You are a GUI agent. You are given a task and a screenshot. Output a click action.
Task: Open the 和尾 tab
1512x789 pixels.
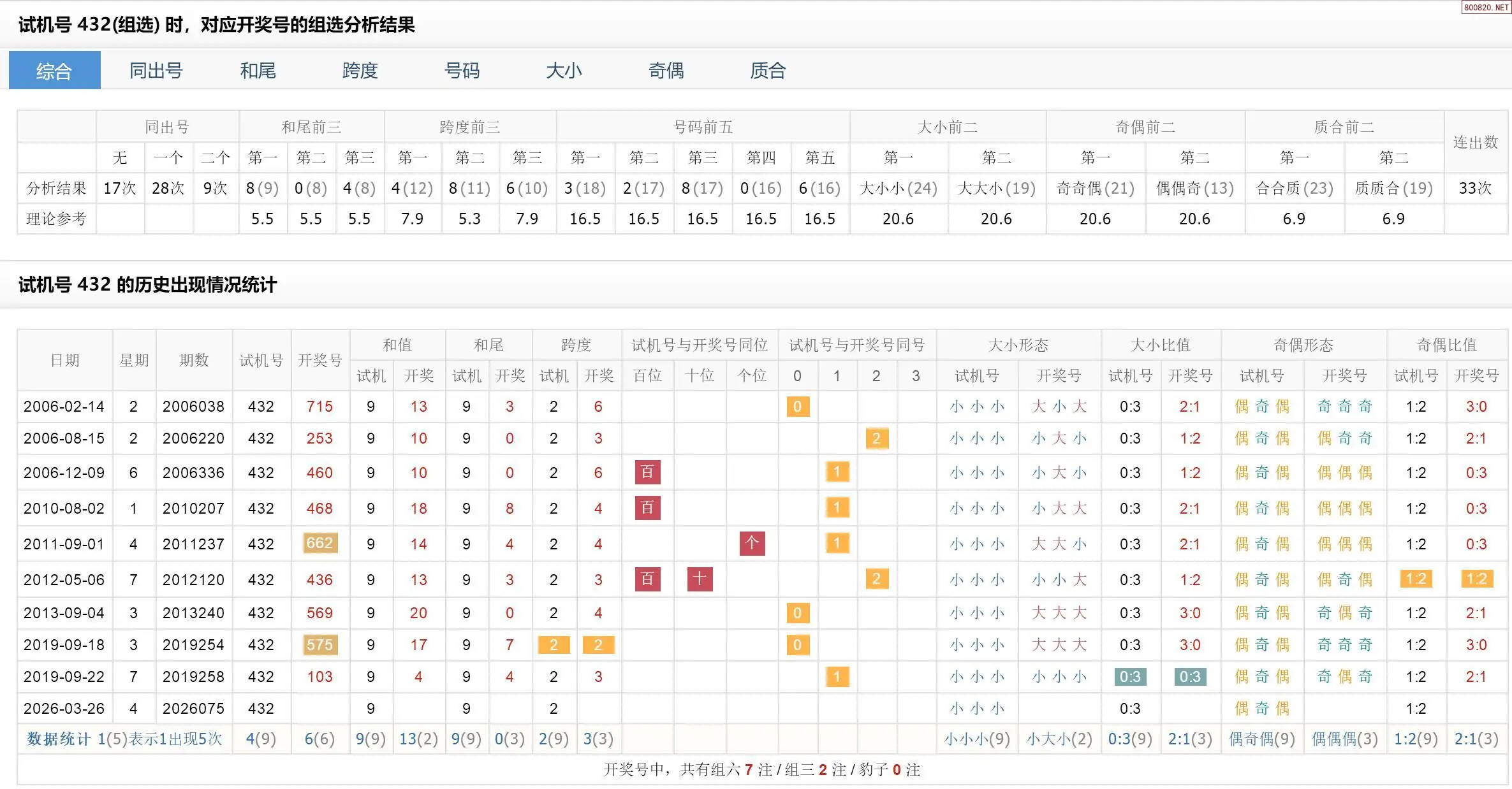pyautogui.click(x=258, y=70)
